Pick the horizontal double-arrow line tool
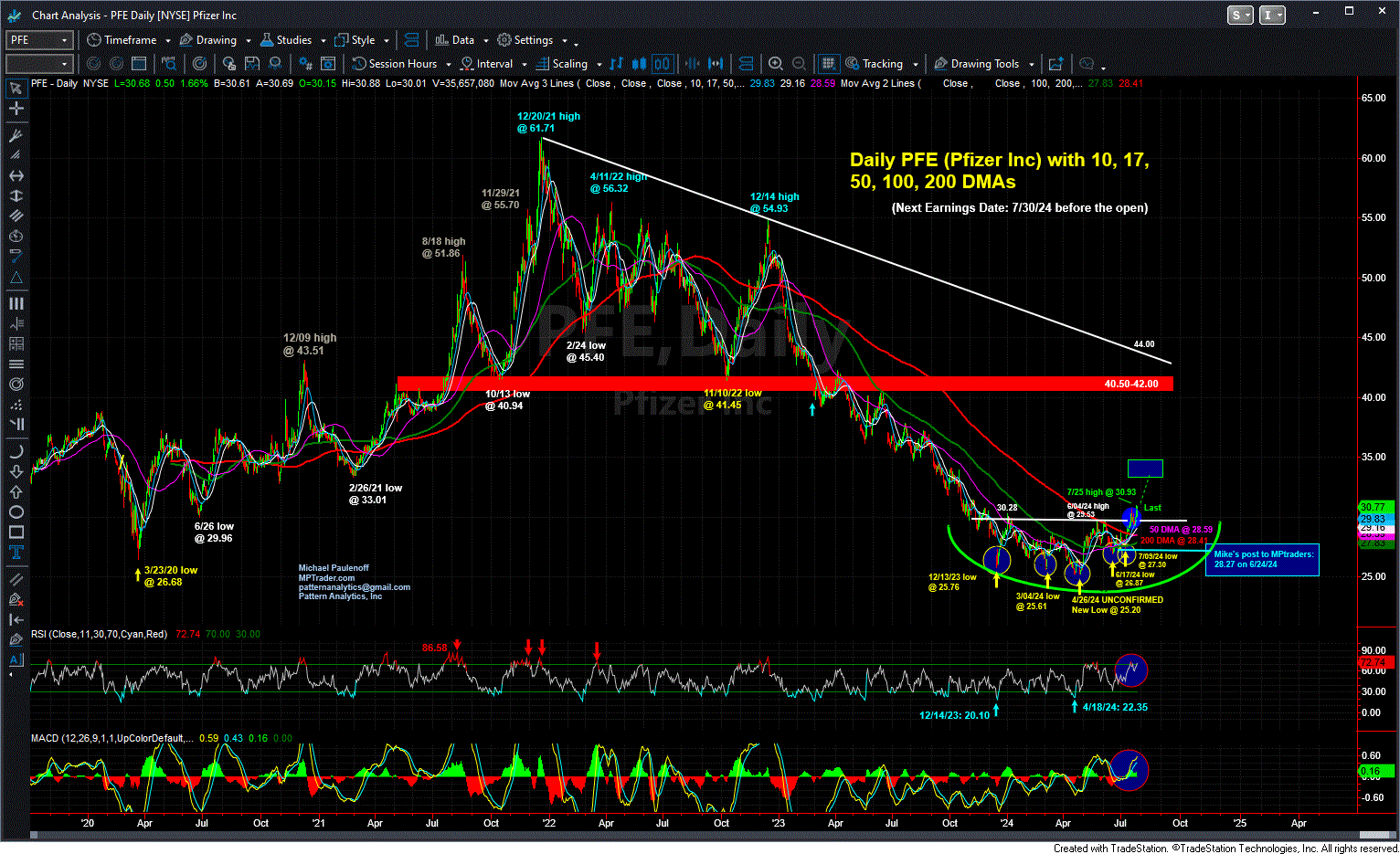 pos(16,175)
